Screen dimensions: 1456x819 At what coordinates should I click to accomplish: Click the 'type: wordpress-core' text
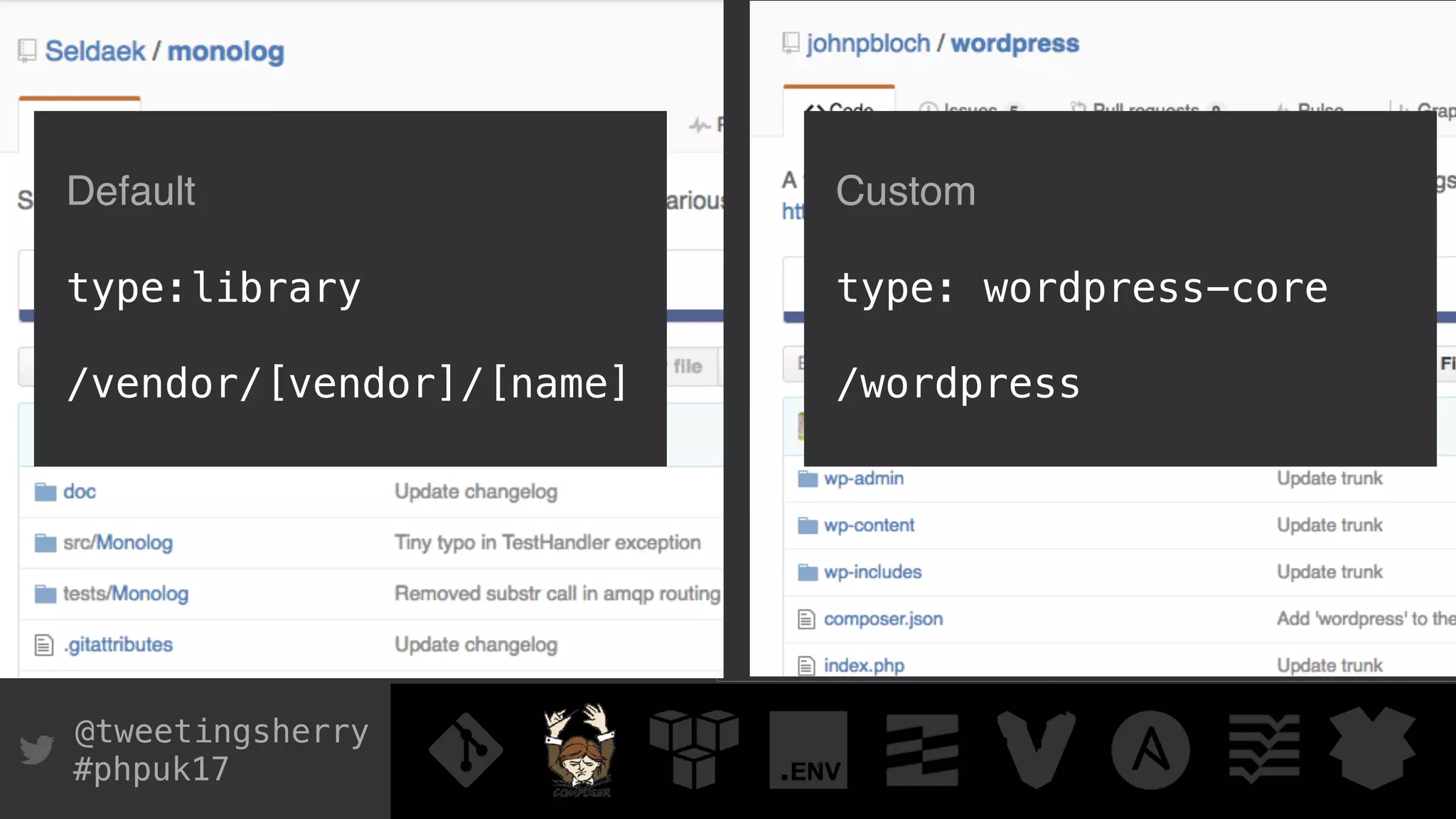1082,289
